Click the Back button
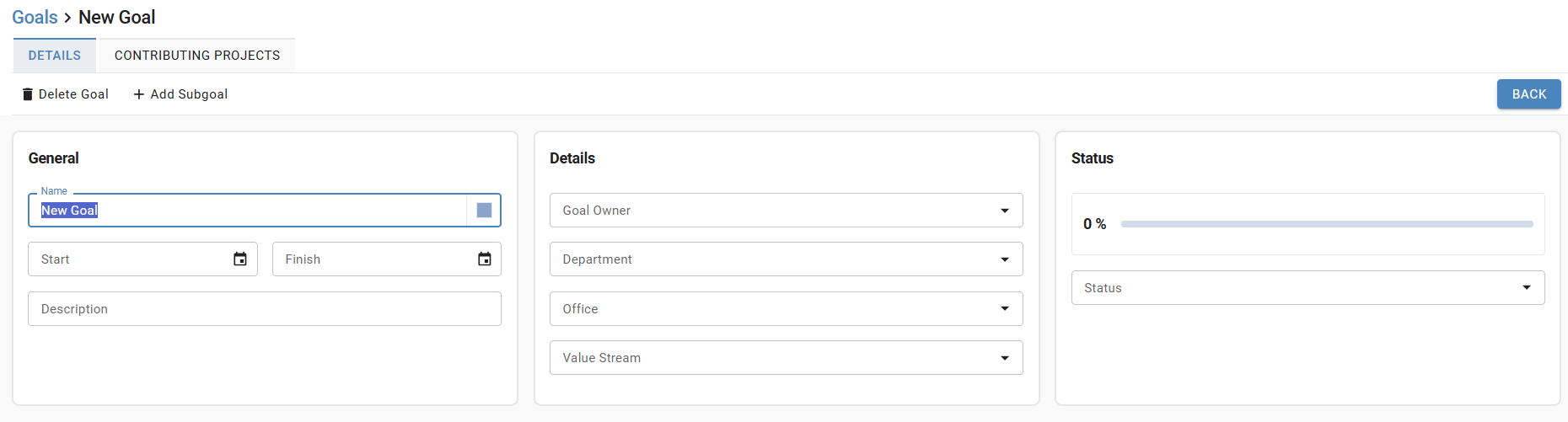 1529,94
